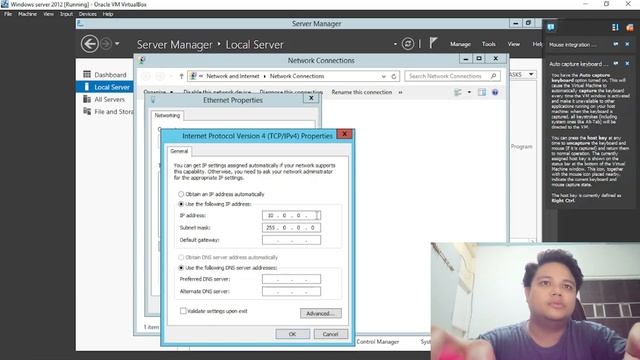Open VirtualBox Machine menu

point(27,14)
